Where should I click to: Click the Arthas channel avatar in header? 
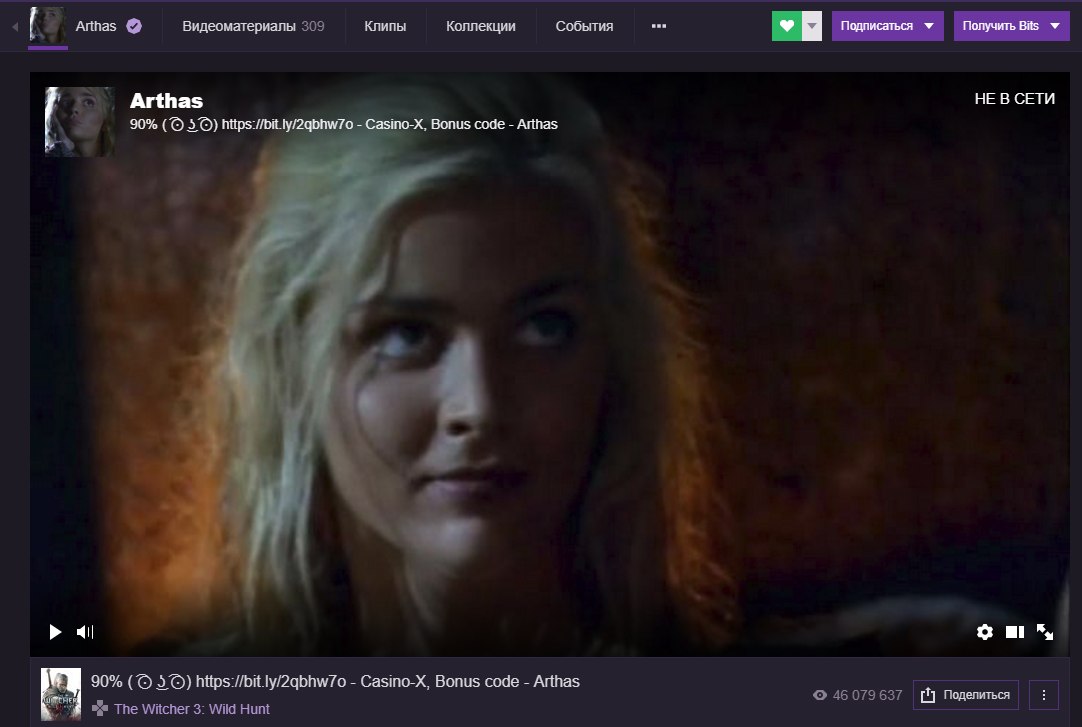point(48,26)
